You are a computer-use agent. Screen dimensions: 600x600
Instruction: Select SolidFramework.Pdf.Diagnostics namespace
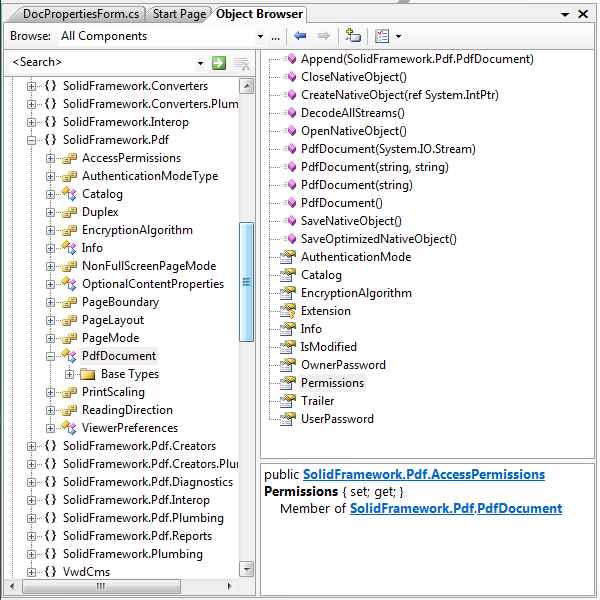(148, 482)
